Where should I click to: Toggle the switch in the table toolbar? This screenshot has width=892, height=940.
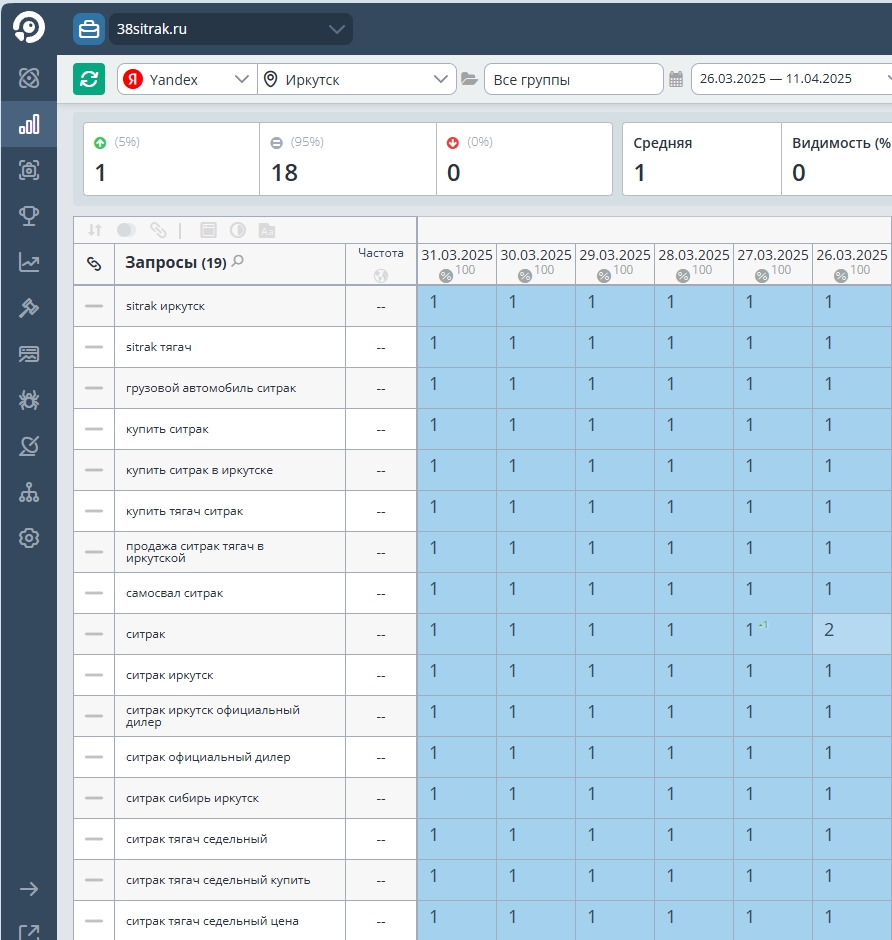pyautogui.click(x=126, y=230)
